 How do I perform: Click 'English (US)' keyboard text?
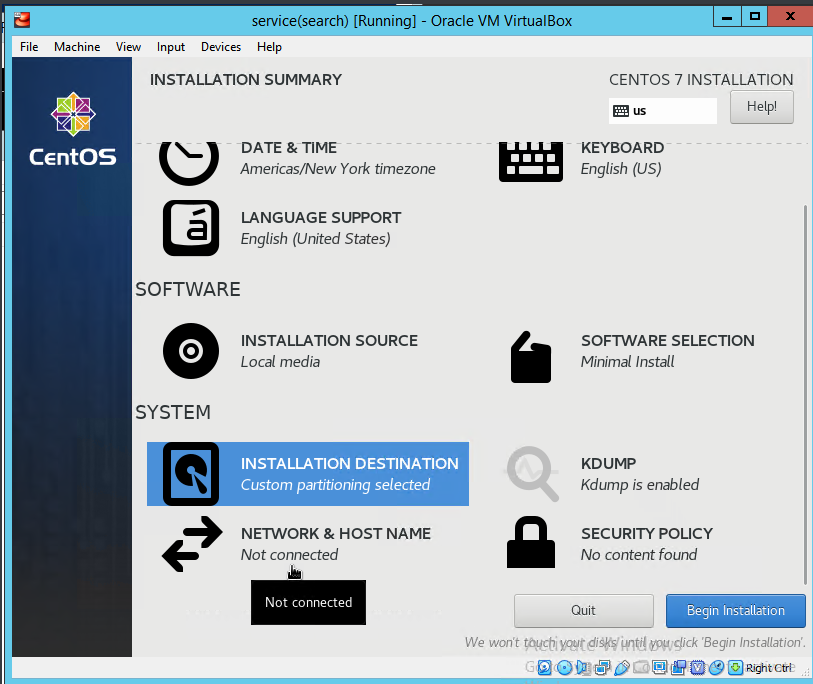click(x=621, y=169)
